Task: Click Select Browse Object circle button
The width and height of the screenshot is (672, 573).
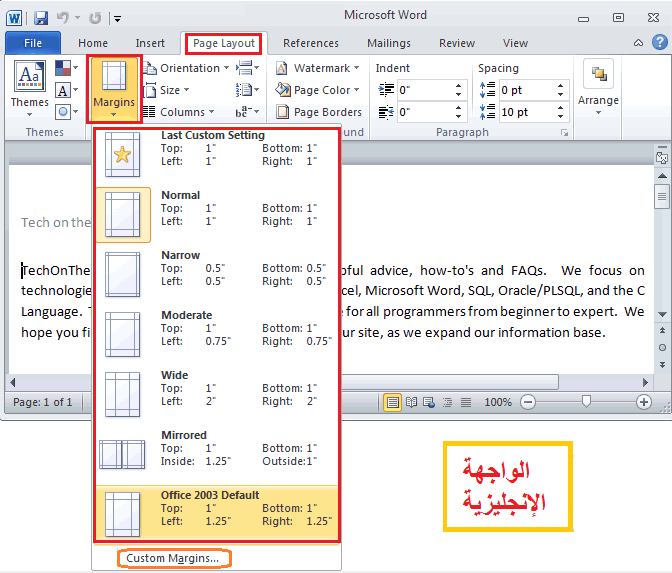Action: (662, 347)
